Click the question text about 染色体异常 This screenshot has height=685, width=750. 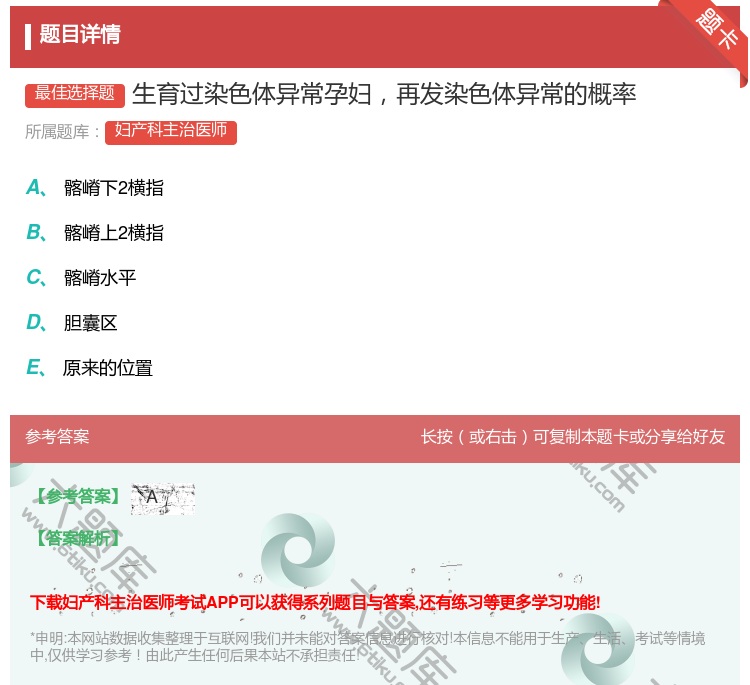pyautogui.click(x=384, y=94)
